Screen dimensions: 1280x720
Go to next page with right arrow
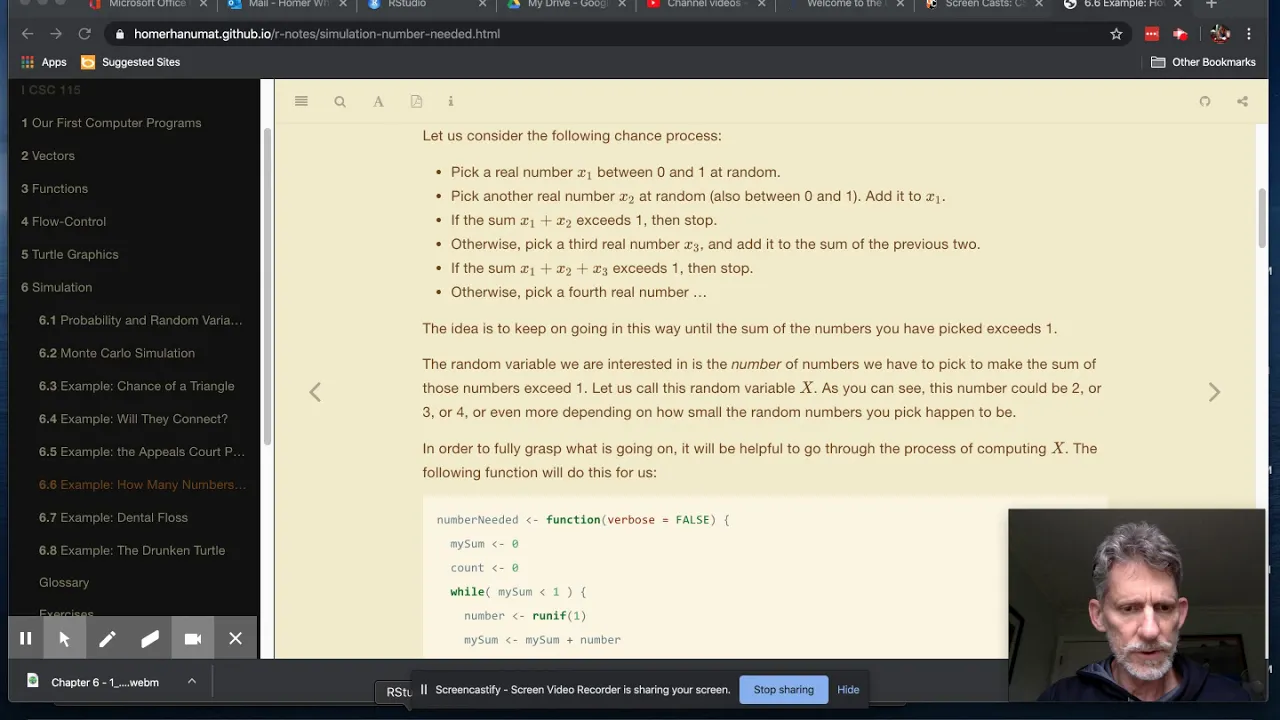1214,392
